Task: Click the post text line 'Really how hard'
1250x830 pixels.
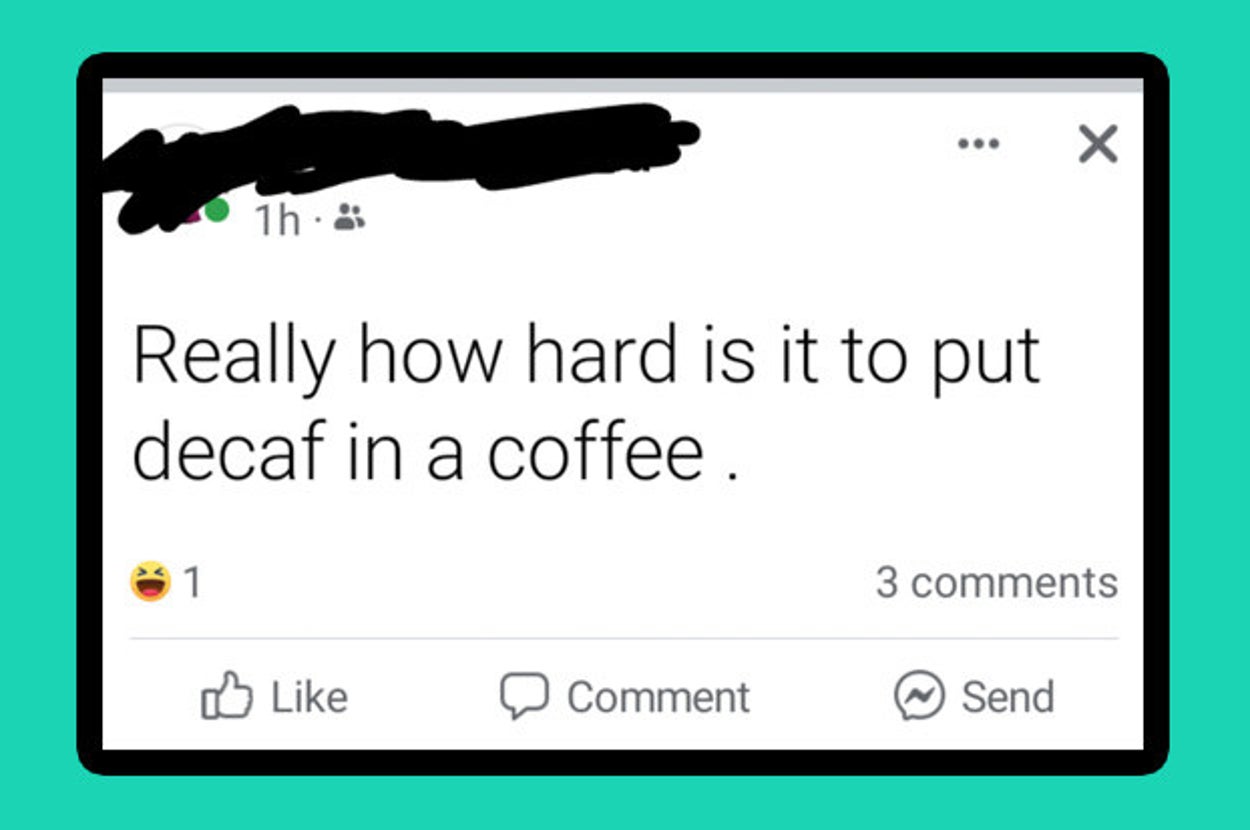Action: (586, 357)
